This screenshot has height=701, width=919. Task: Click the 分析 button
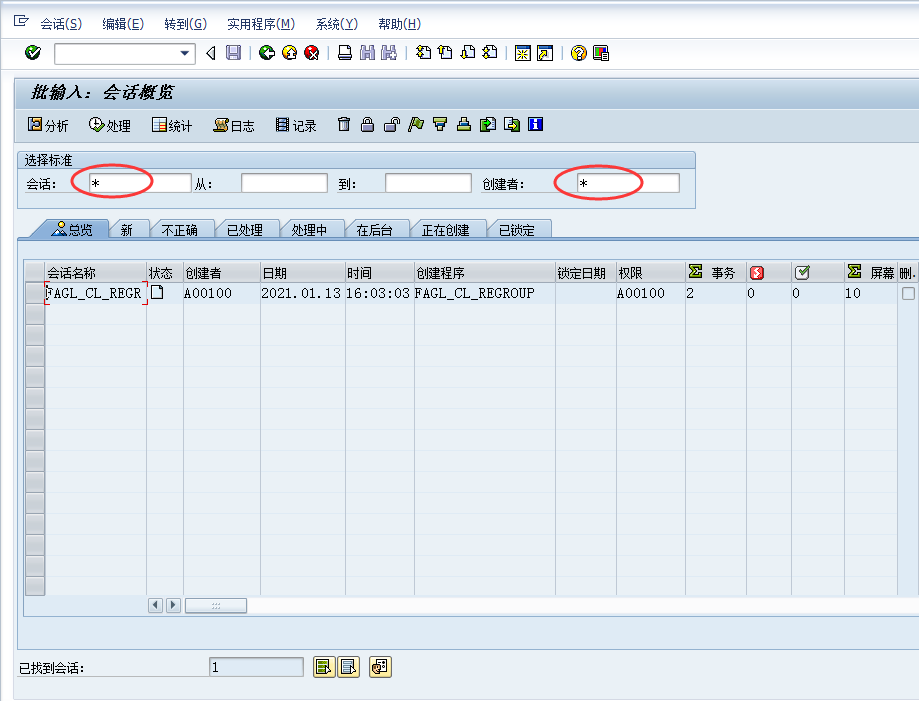(x=48, y=125)
